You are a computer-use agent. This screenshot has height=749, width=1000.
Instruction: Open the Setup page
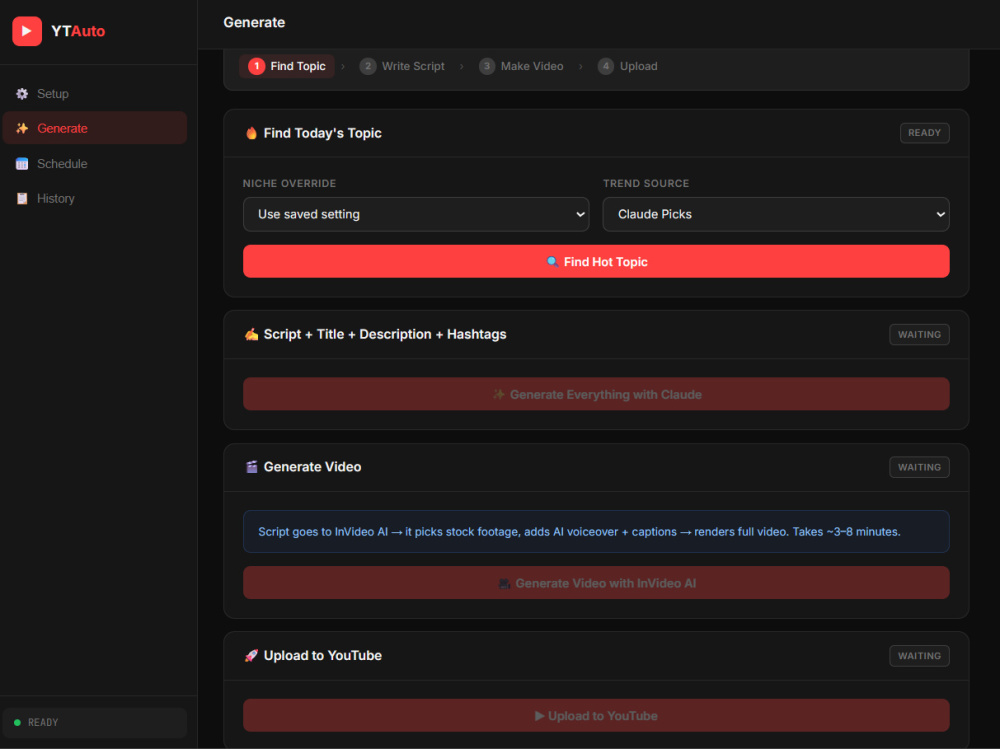tap(94, 94)
